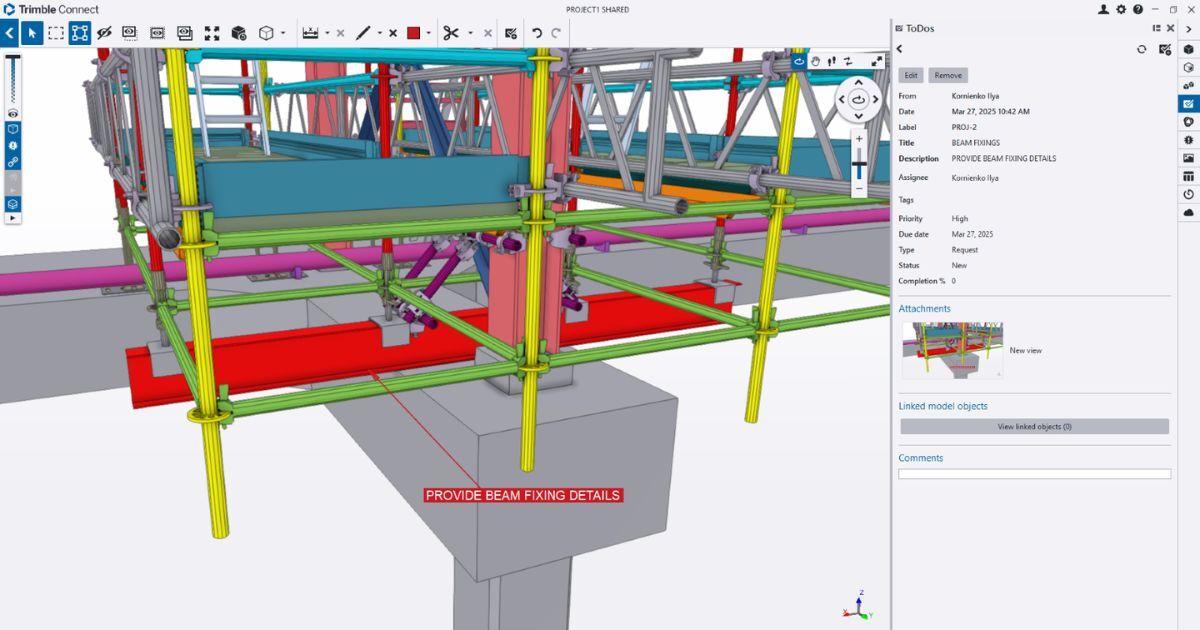Select the scissors clip plane tool
This screenshot has width=1200, height=630.
coord(451,32)
